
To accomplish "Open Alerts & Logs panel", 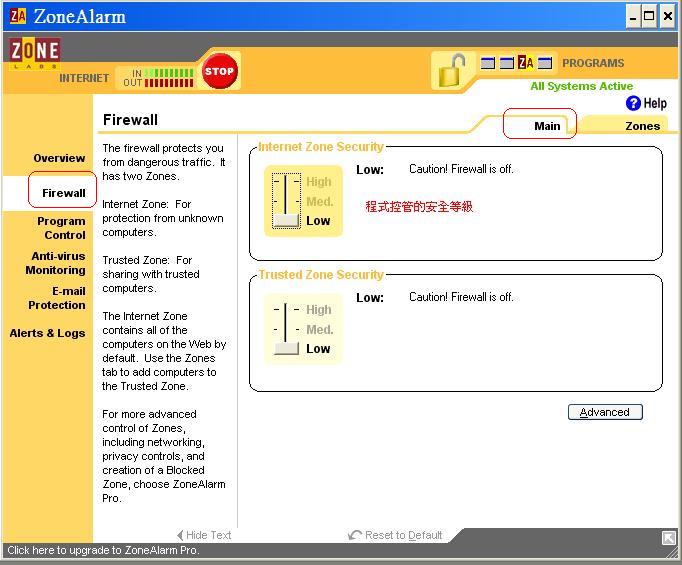I will (47, 333).
